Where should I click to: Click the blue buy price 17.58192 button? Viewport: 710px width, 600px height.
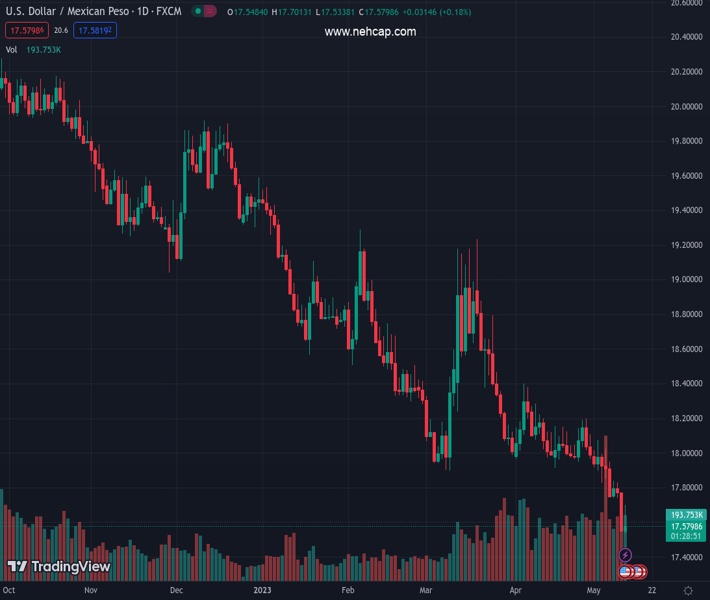point(95,30)
